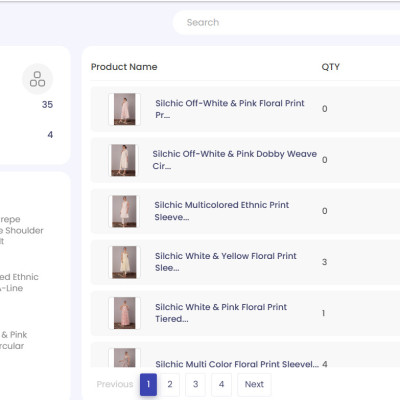Click the Next pagination button
This screenshot has width=400, height=400.
254,384
